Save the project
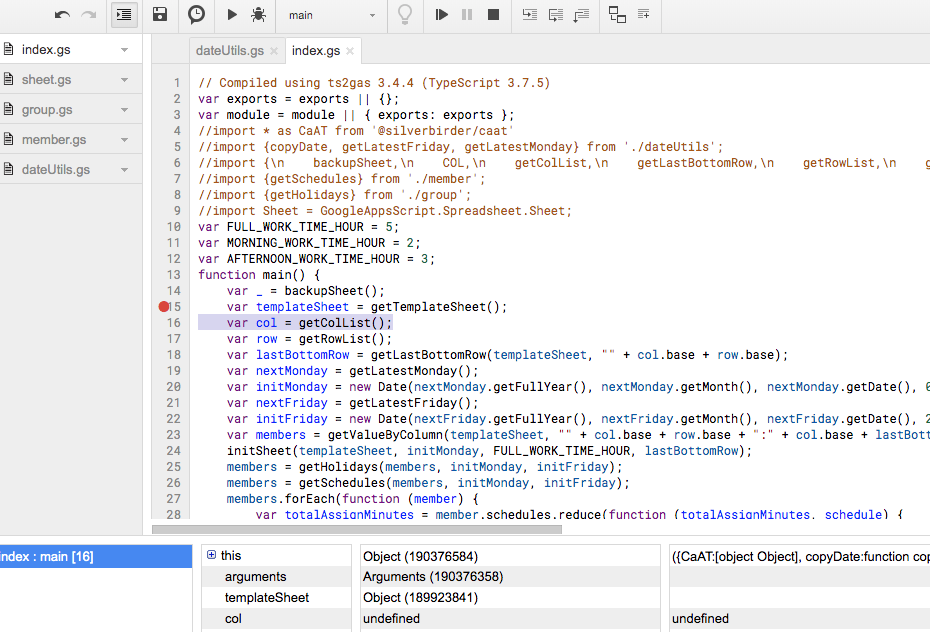Image resolution: width=930 pixels, height=632 pixels. tap(160, 15)
